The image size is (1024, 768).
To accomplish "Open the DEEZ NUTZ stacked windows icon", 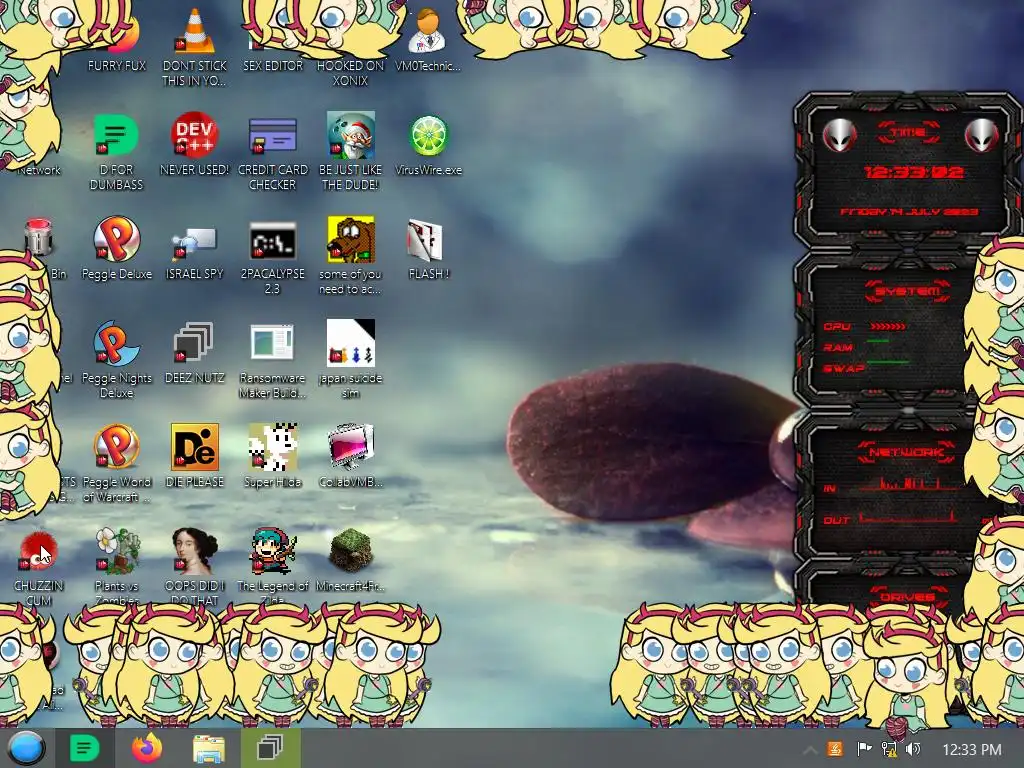I will (195, 344).
